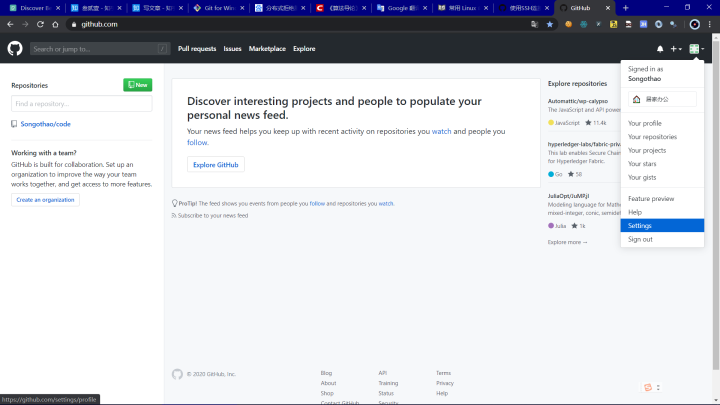Open Pull requests in the header

[x=197, y=49]
